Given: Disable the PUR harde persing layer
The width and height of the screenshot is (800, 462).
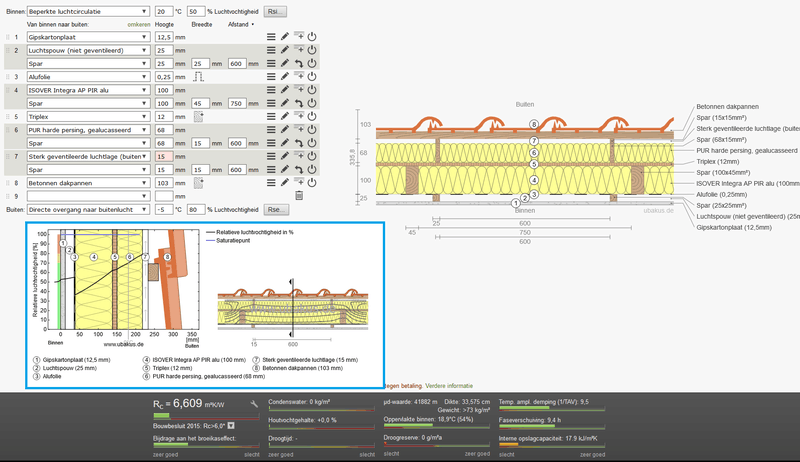Looking at the screenshot, I should (311, 130).
